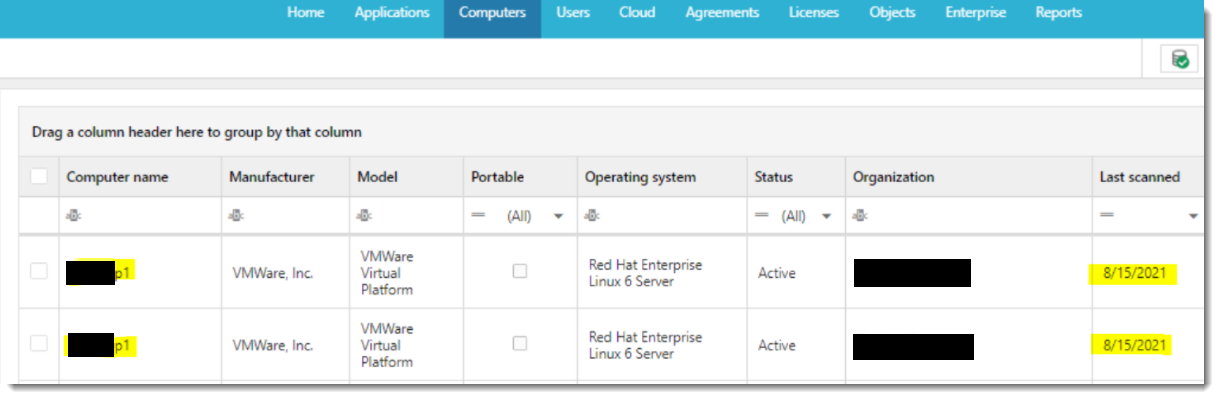Viewport: 1219px width, 399px height.
Task: Open the Status (All) filter dropdown
Action: coord(826,216)
